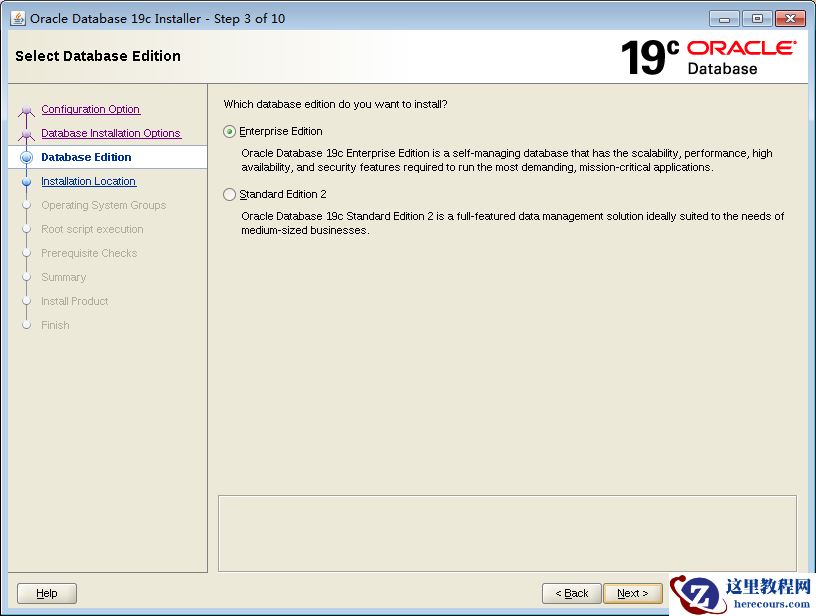Click the Install Product step text

(74, 301)
